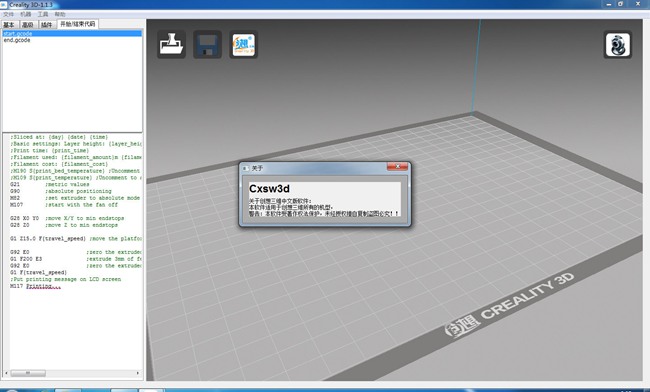Open the 帮助 menu
The height and width of the screenshot is (392, 650).
60,14
